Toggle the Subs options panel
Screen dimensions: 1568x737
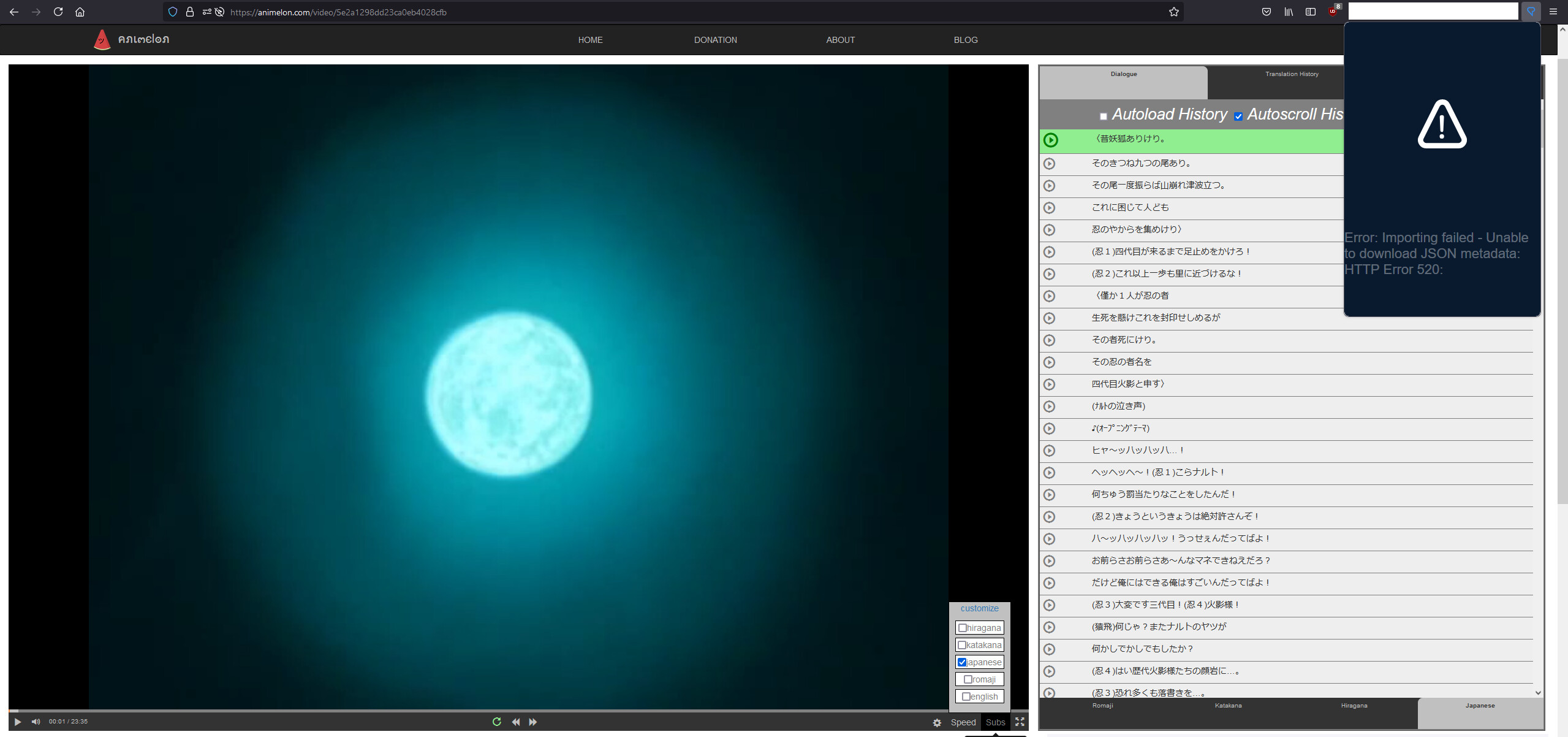[995, 722]
